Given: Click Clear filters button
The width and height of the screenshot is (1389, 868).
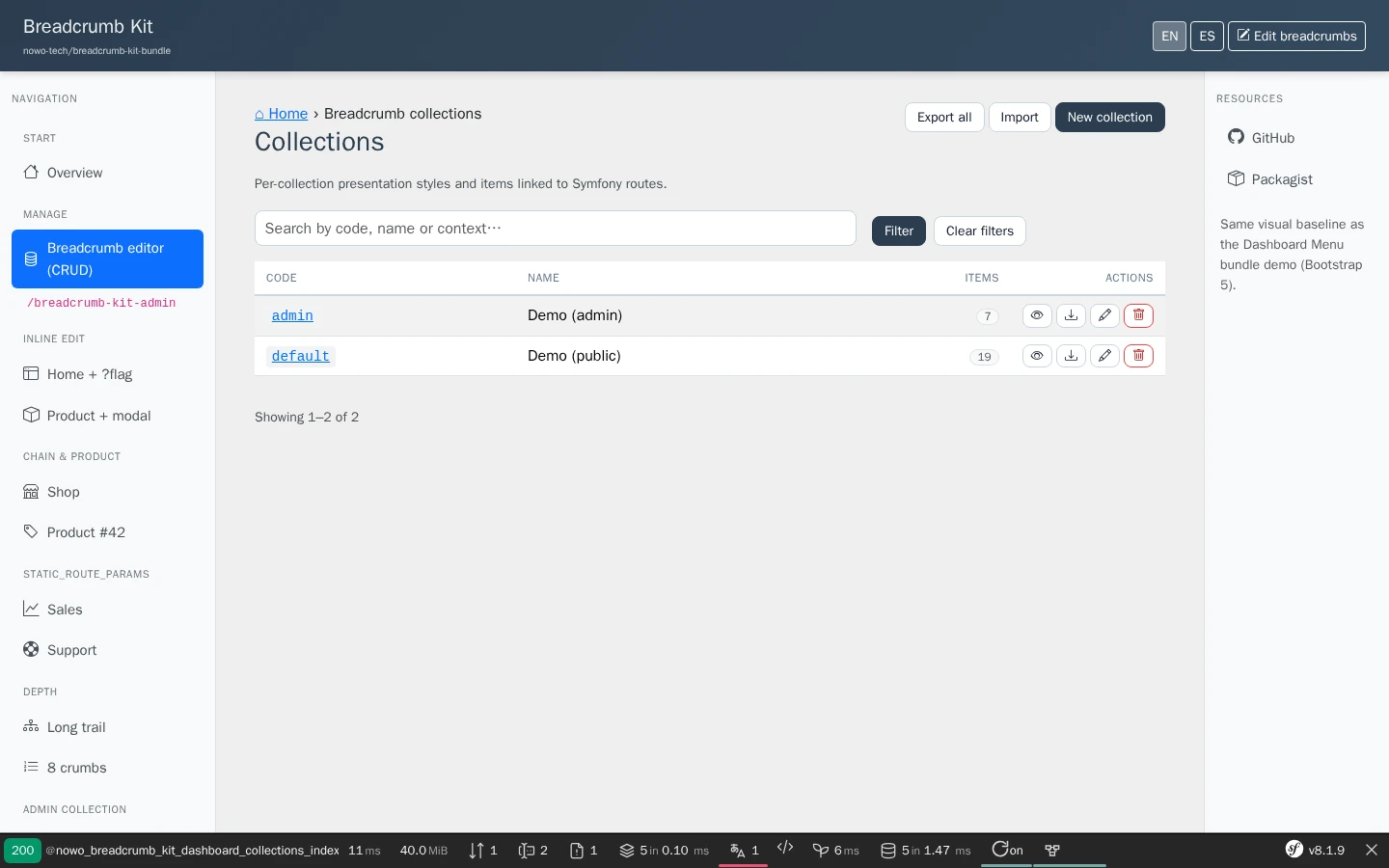Looking at the screenshot, I should [x=979, y=231].
